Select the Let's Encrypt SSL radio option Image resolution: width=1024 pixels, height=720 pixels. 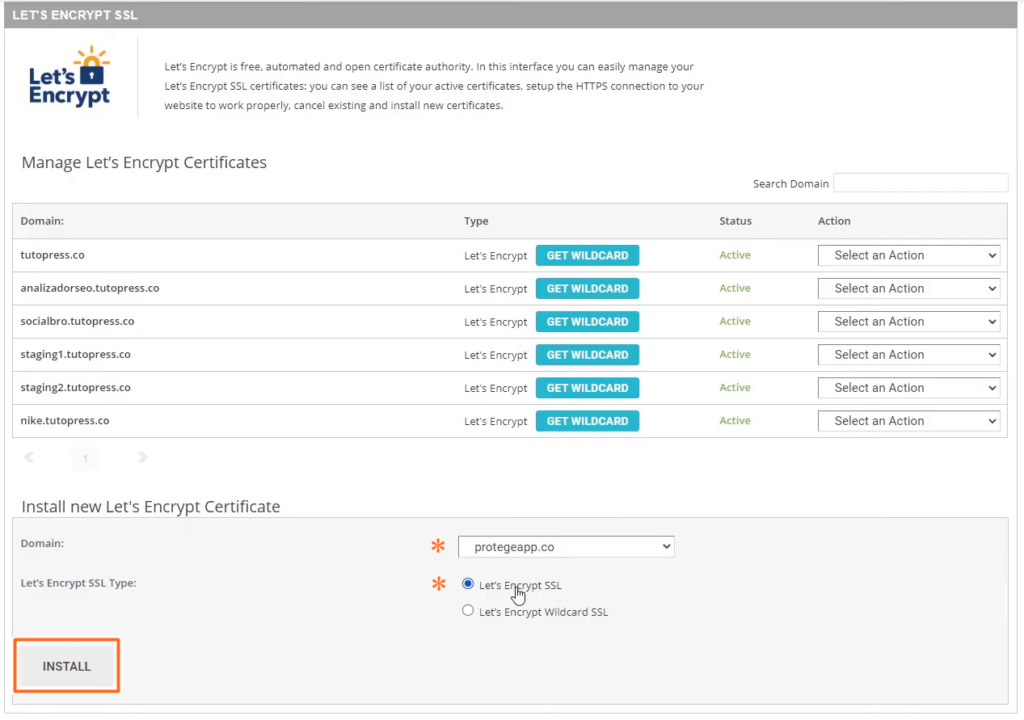(x=468, y=584)
